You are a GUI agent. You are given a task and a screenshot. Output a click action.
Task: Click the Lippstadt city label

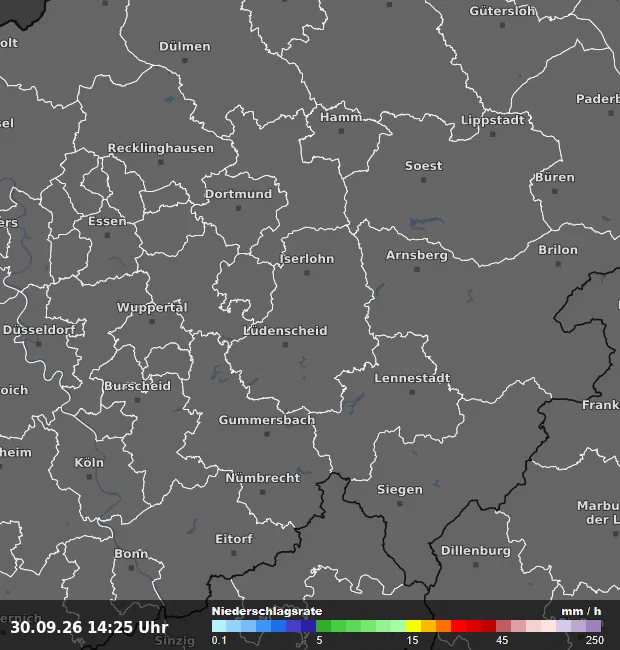point(493,120)
